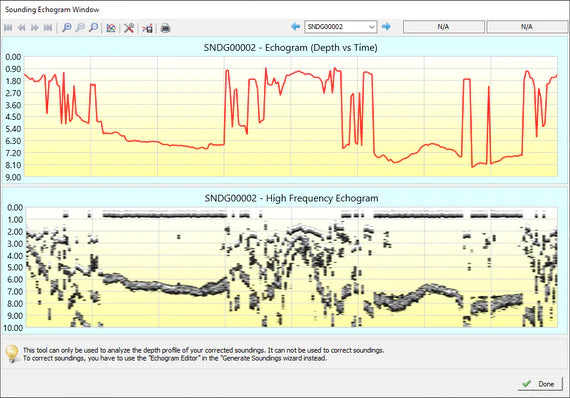570x398 pixels.
Task: Click the first N/A status field
Action: pyautogui.click(x=443, y=27)
